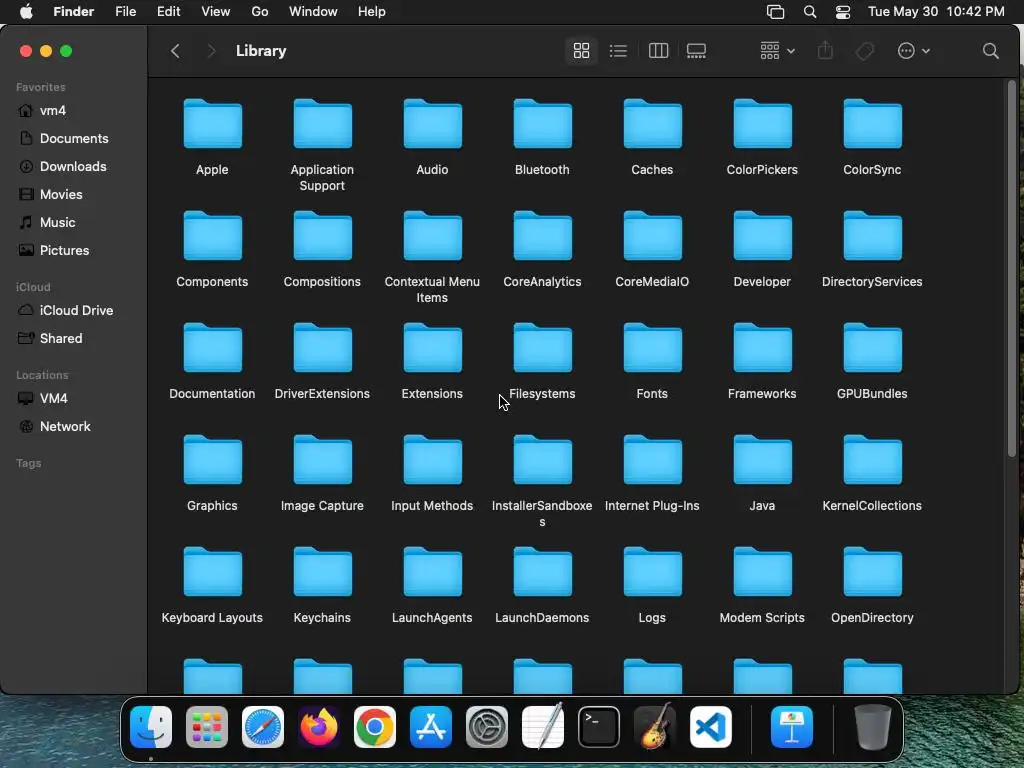The width and height of the screenshot is (1024, 768).
Task: Select the Fonts folder
Action: click(652, 348)
